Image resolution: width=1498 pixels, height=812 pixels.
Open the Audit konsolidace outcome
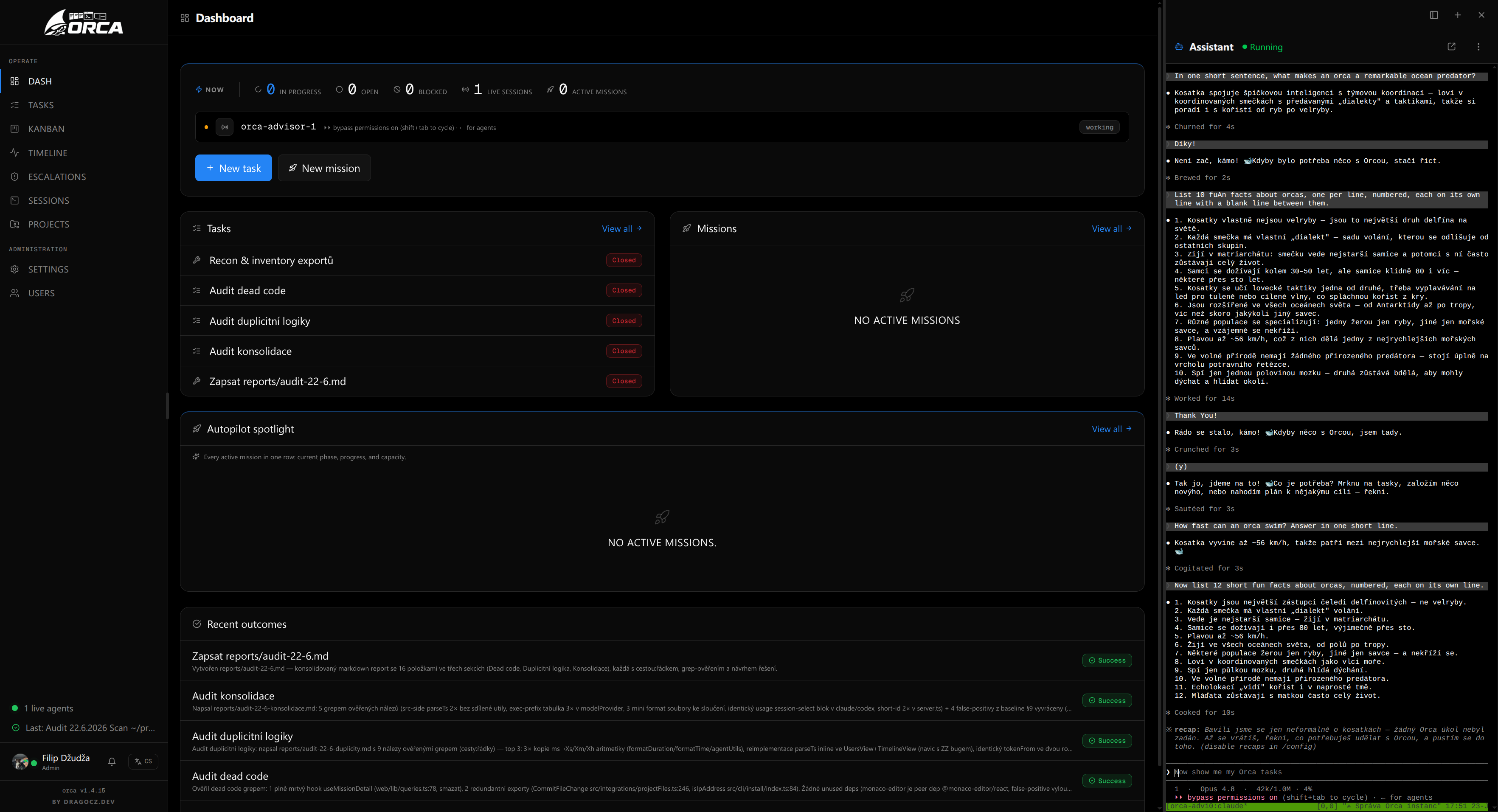tap(662, 701)
